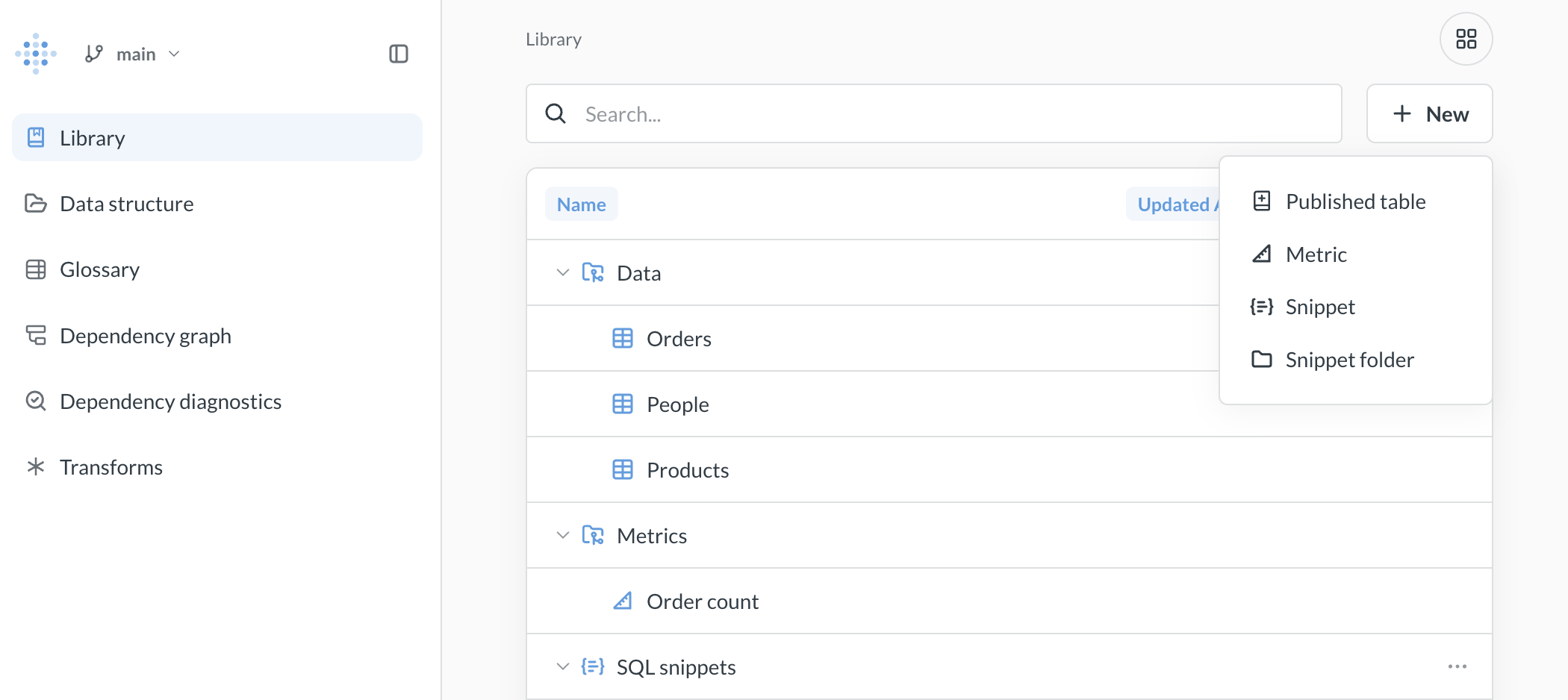The width and height of the screenshot is (1568, 700).
Task: Click the Transforms asterisk icon
Action: point(35,466)
